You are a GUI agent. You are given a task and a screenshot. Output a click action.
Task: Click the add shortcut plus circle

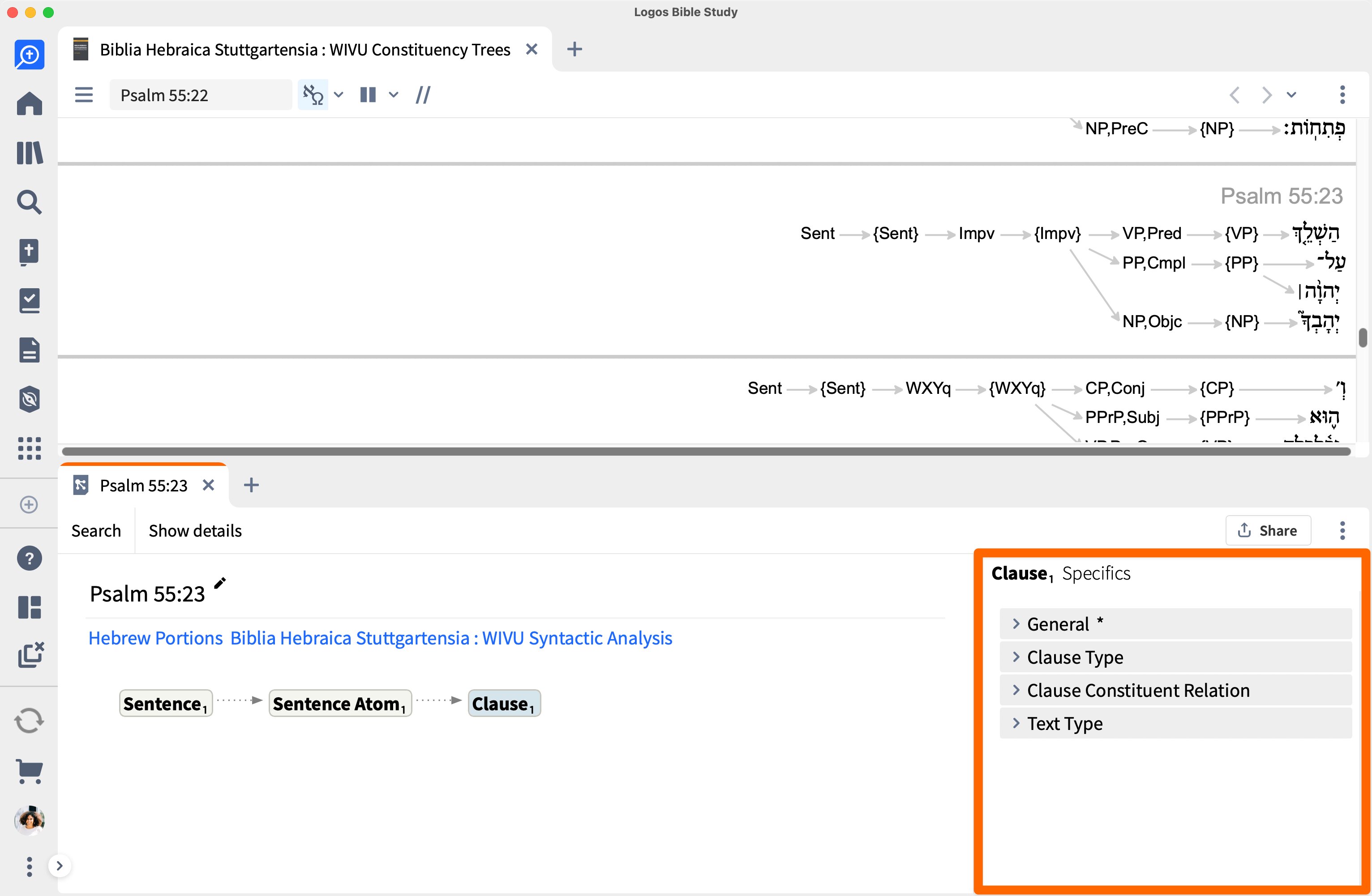click(29, 505)
